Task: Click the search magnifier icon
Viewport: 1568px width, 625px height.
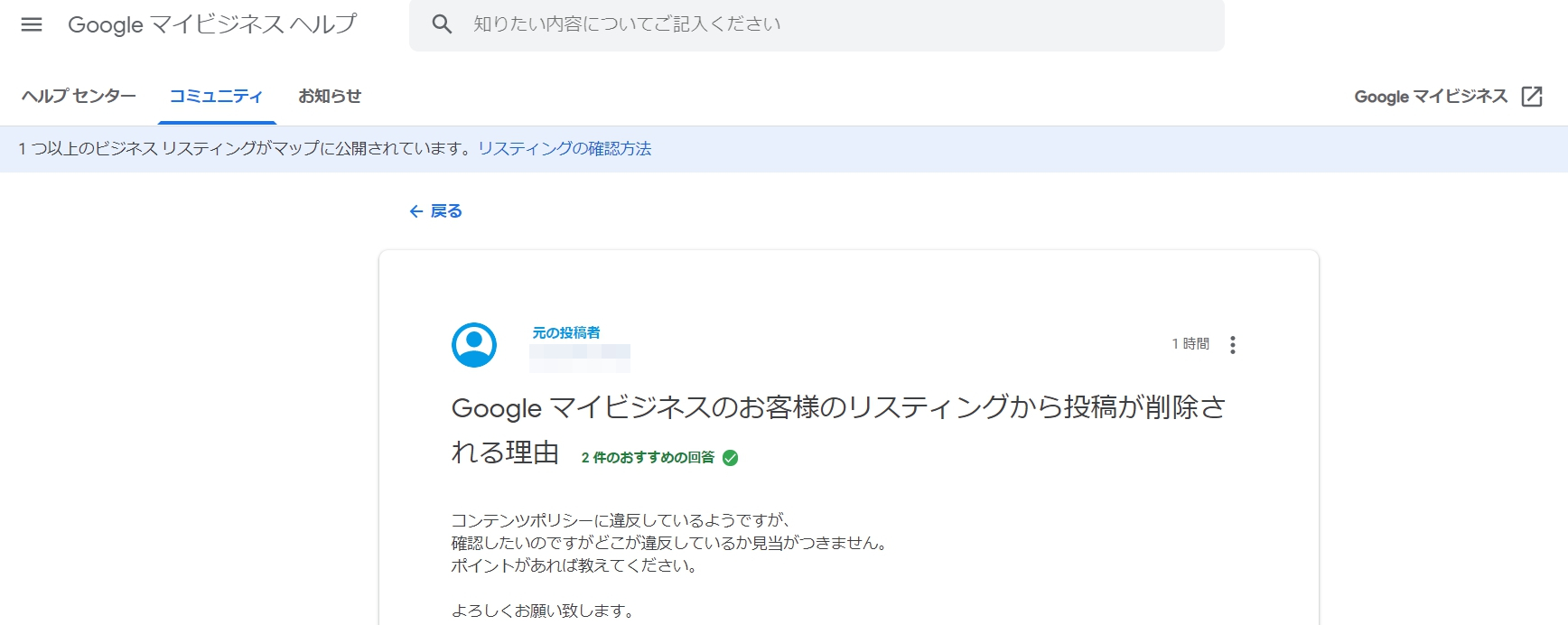Action: coord(442,24)
